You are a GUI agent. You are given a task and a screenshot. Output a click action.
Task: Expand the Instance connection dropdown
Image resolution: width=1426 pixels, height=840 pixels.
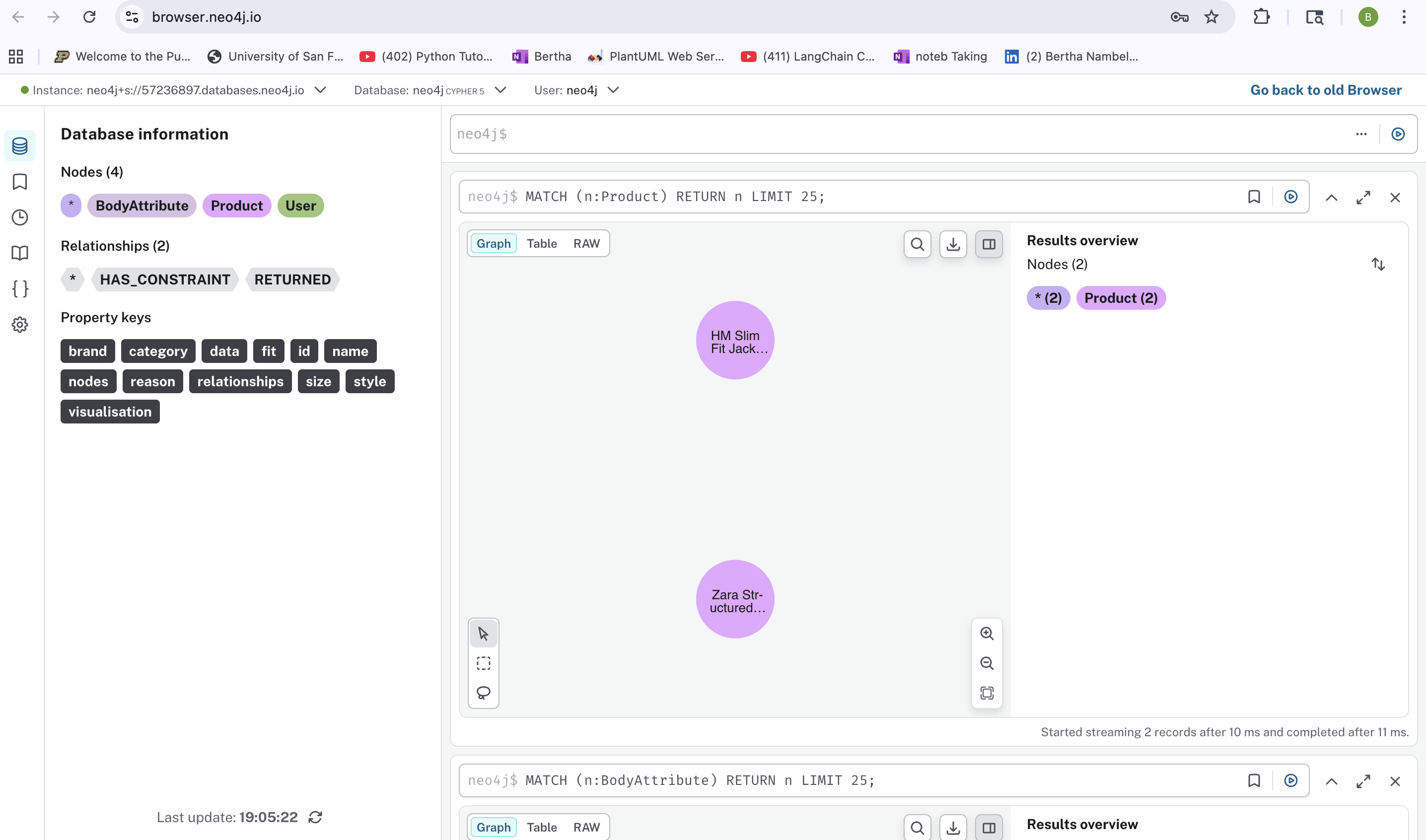pyautogui.click(x=320, y=90)
